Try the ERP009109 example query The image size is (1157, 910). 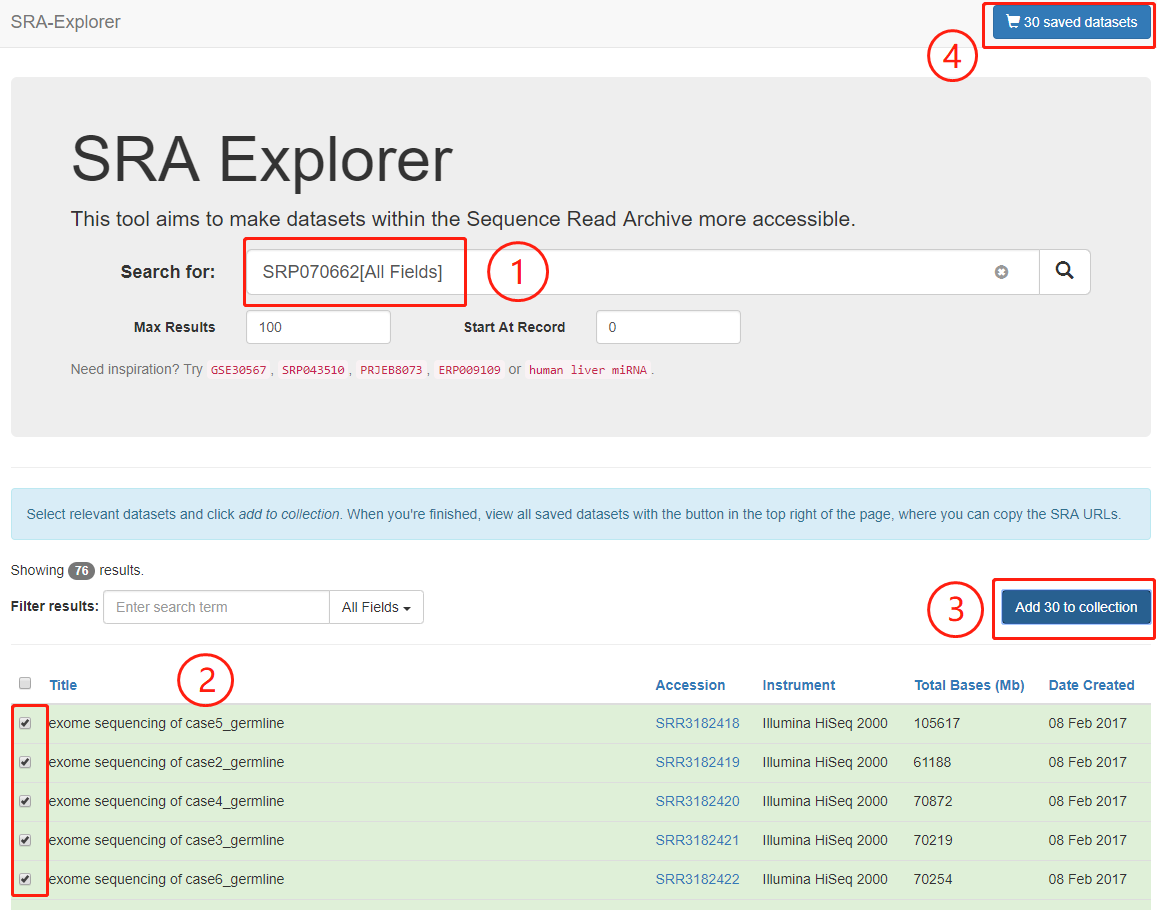(469, 370)
